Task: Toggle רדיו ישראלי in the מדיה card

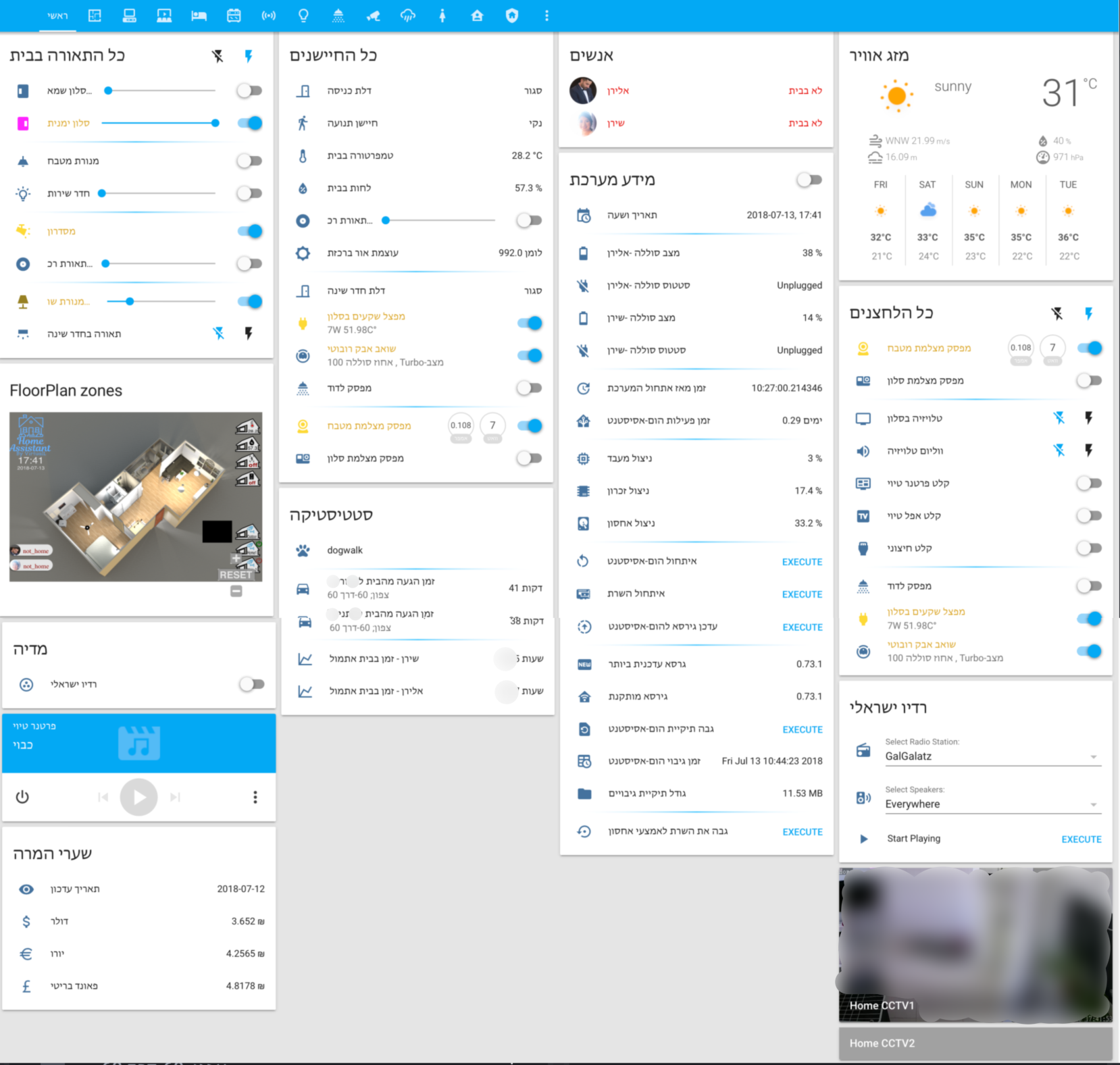Action: tap(252, 684)
